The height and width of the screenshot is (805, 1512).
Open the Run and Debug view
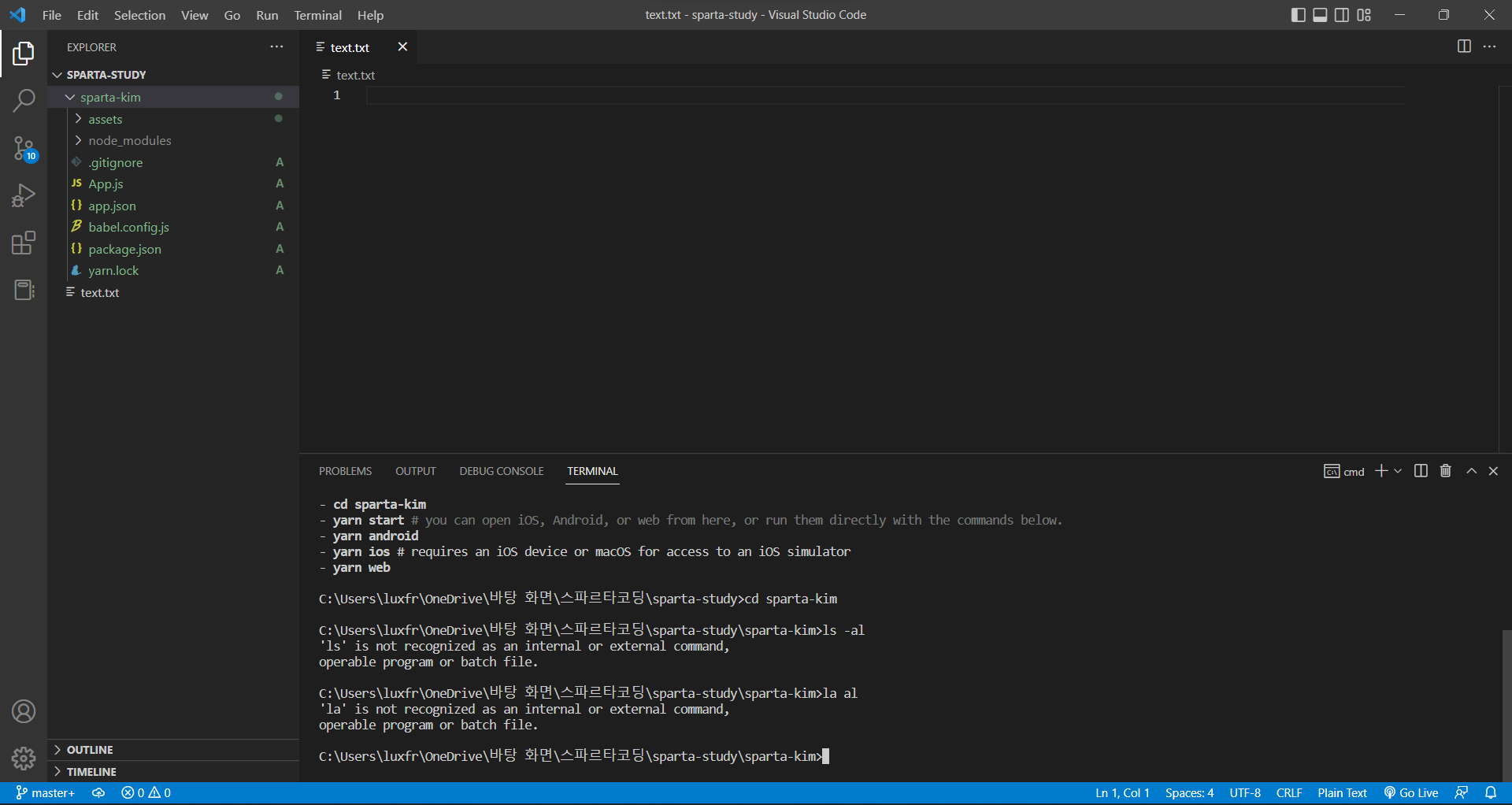pos(24,195)
